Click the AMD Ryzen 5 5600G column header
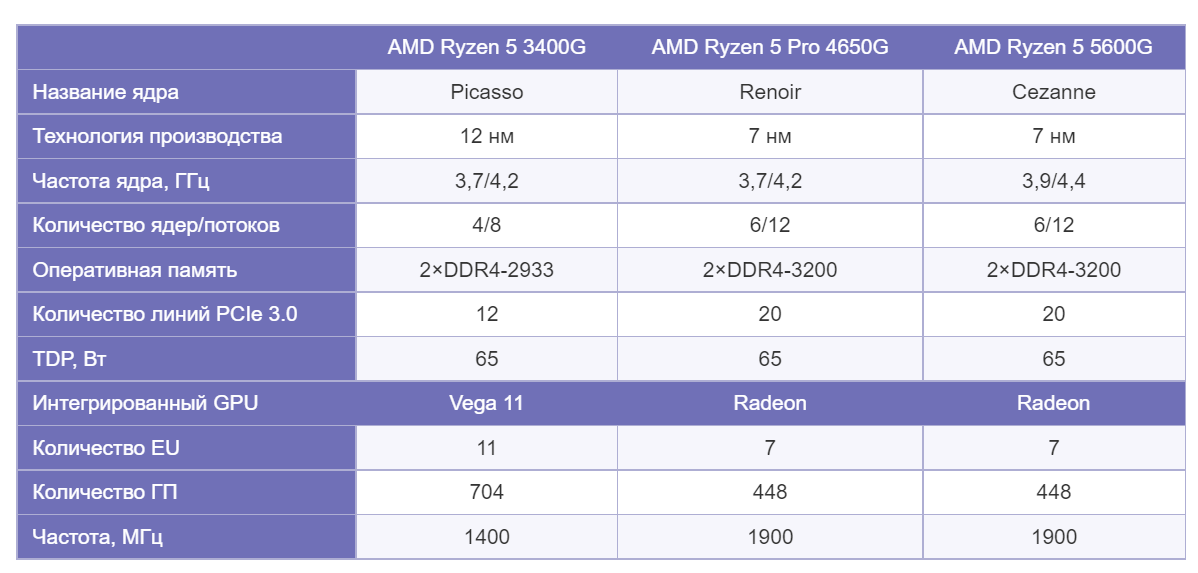The width and height of the screenshot is (1198, 573). (x=1053, y=47)
